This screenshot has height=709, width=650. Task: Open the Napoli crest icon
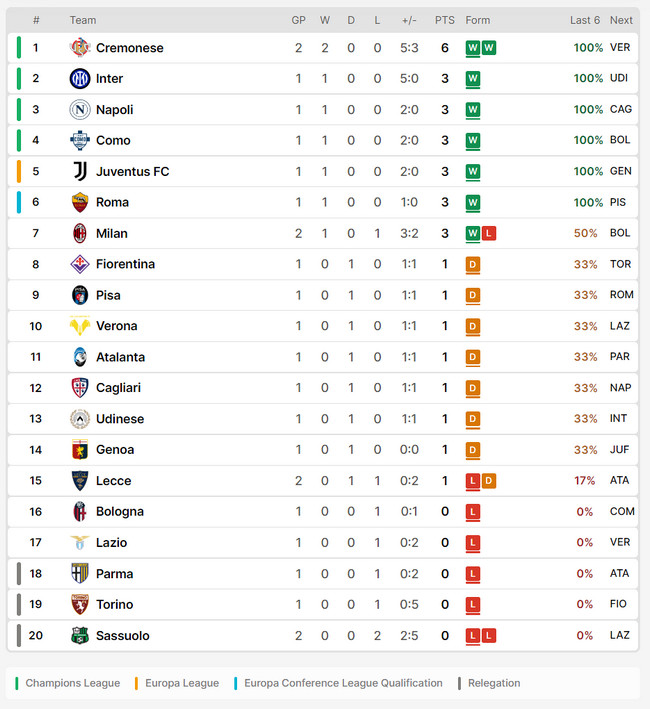click(x=80, y=109)
